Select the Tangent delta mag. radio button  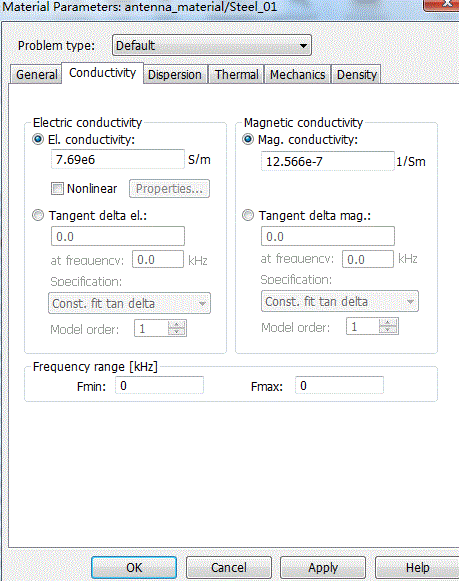(248, 215)
